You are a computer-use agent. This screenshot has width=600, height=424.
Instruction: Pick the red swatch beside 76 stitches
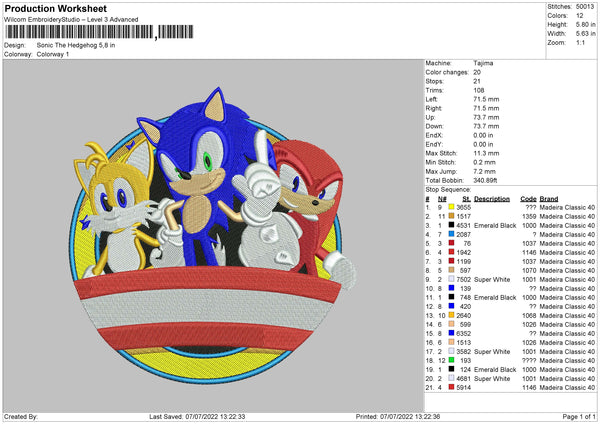[451, 243]
